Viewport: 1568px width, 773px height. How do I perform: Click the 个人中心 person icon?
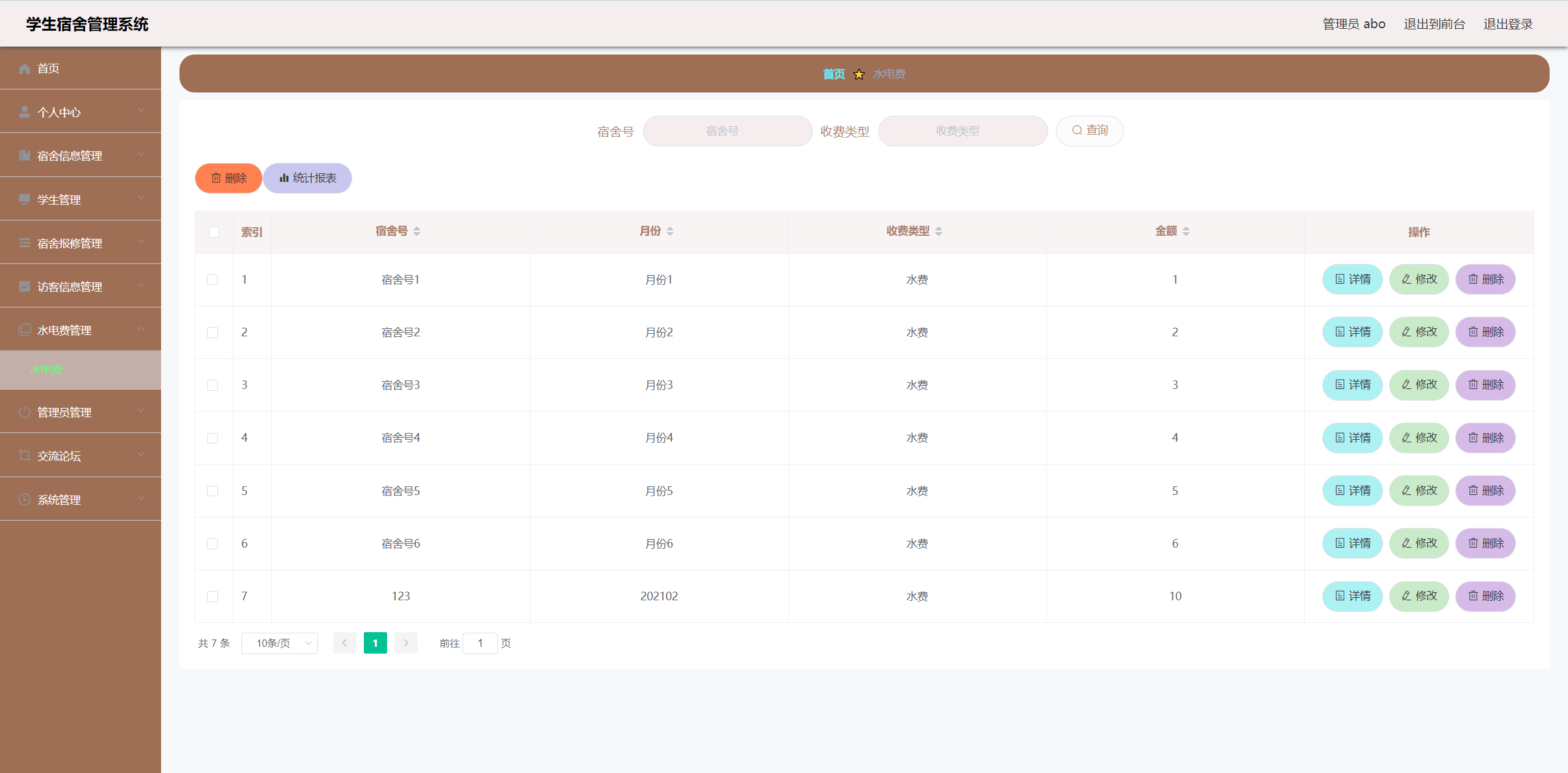click(x=24, y=111)
